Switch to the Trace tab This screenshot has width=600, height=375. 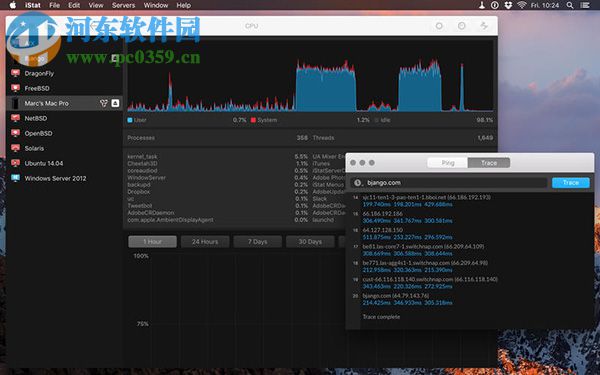click(x=489, y=163)
